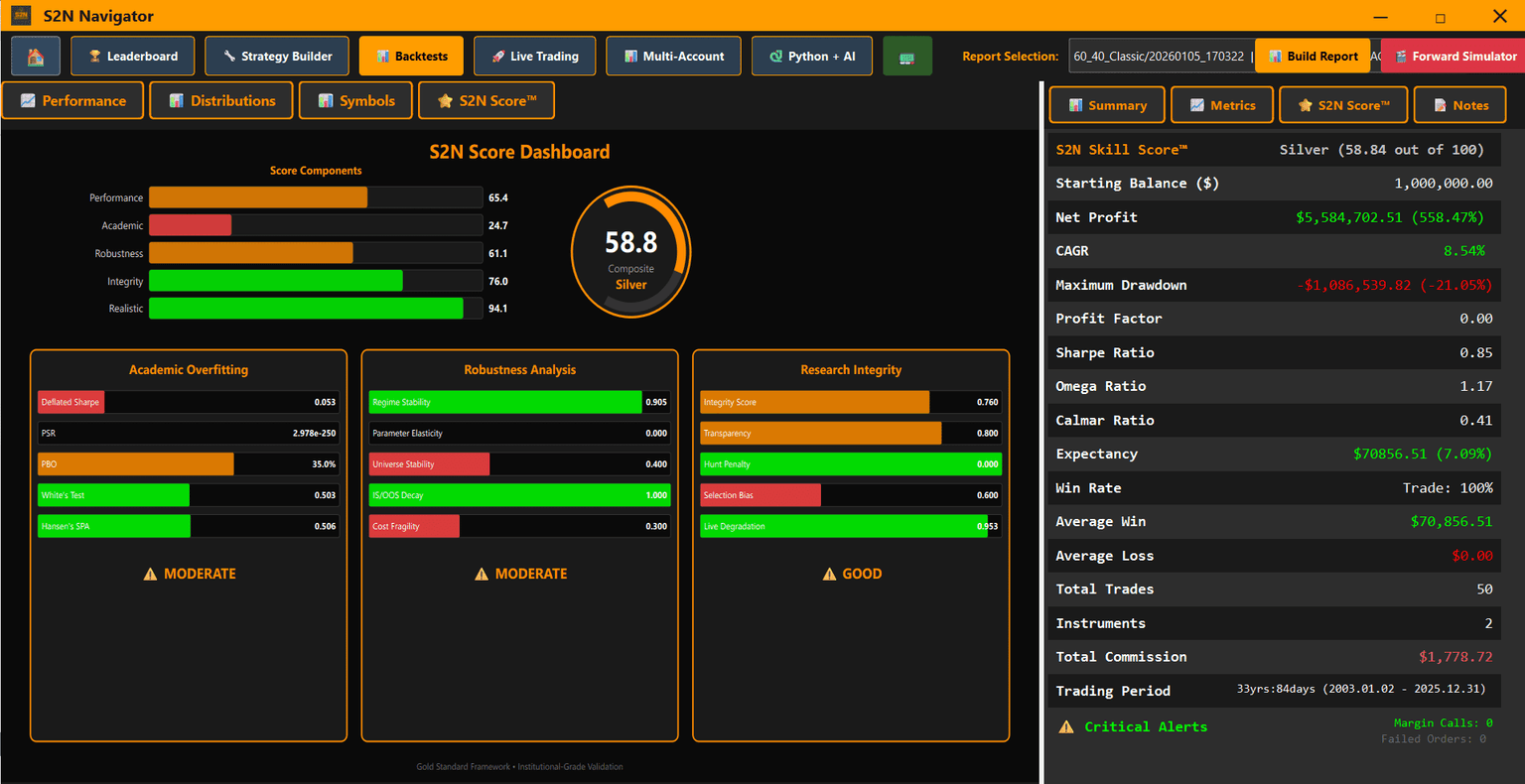The width and height of the screenshot is (1525, 784).
Task: Launch the Forward Simulator
Action: [x=1453, y=57]
